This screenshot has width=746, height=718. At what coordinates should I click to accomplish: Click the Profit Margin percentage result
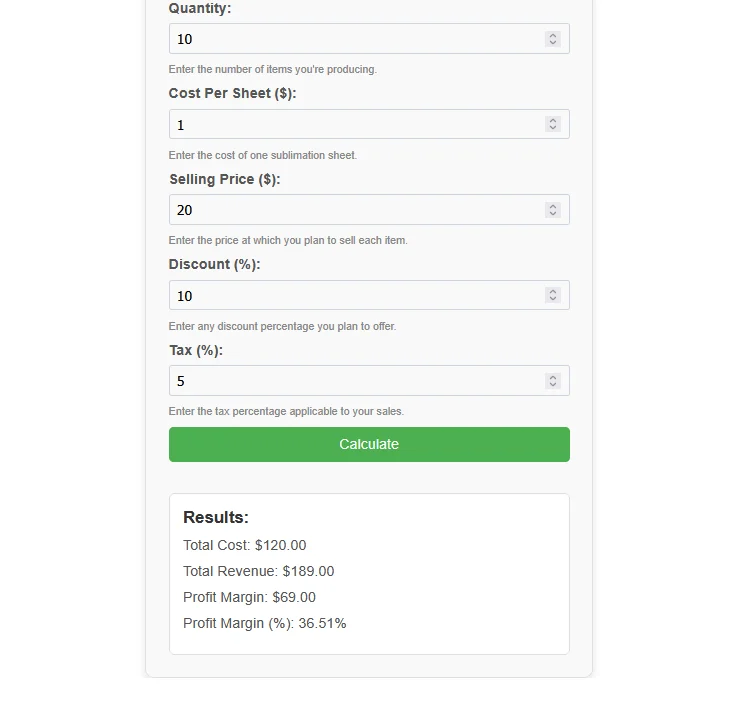(x=322, y=623)
